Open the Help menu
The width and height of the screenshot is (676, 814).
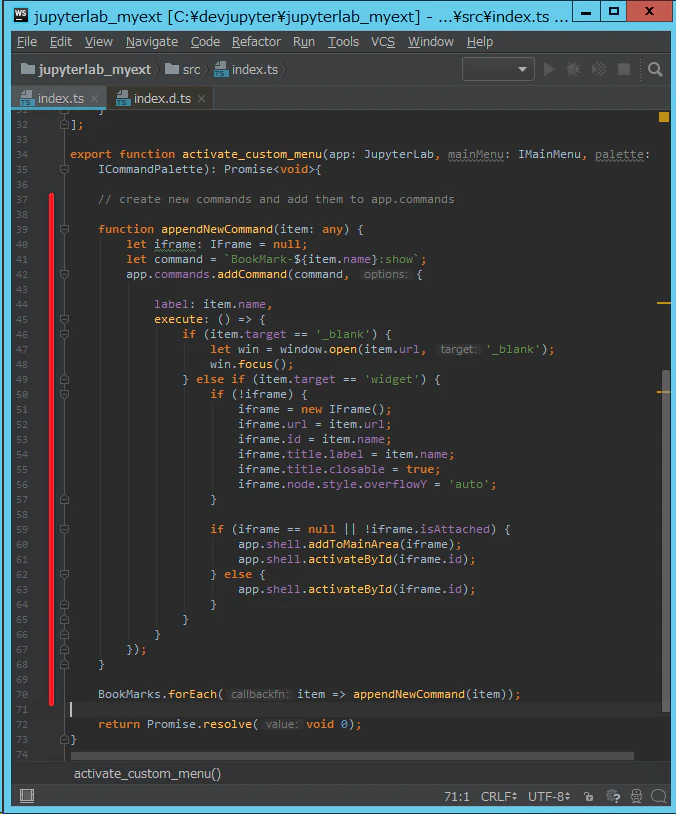click(479, 42)
